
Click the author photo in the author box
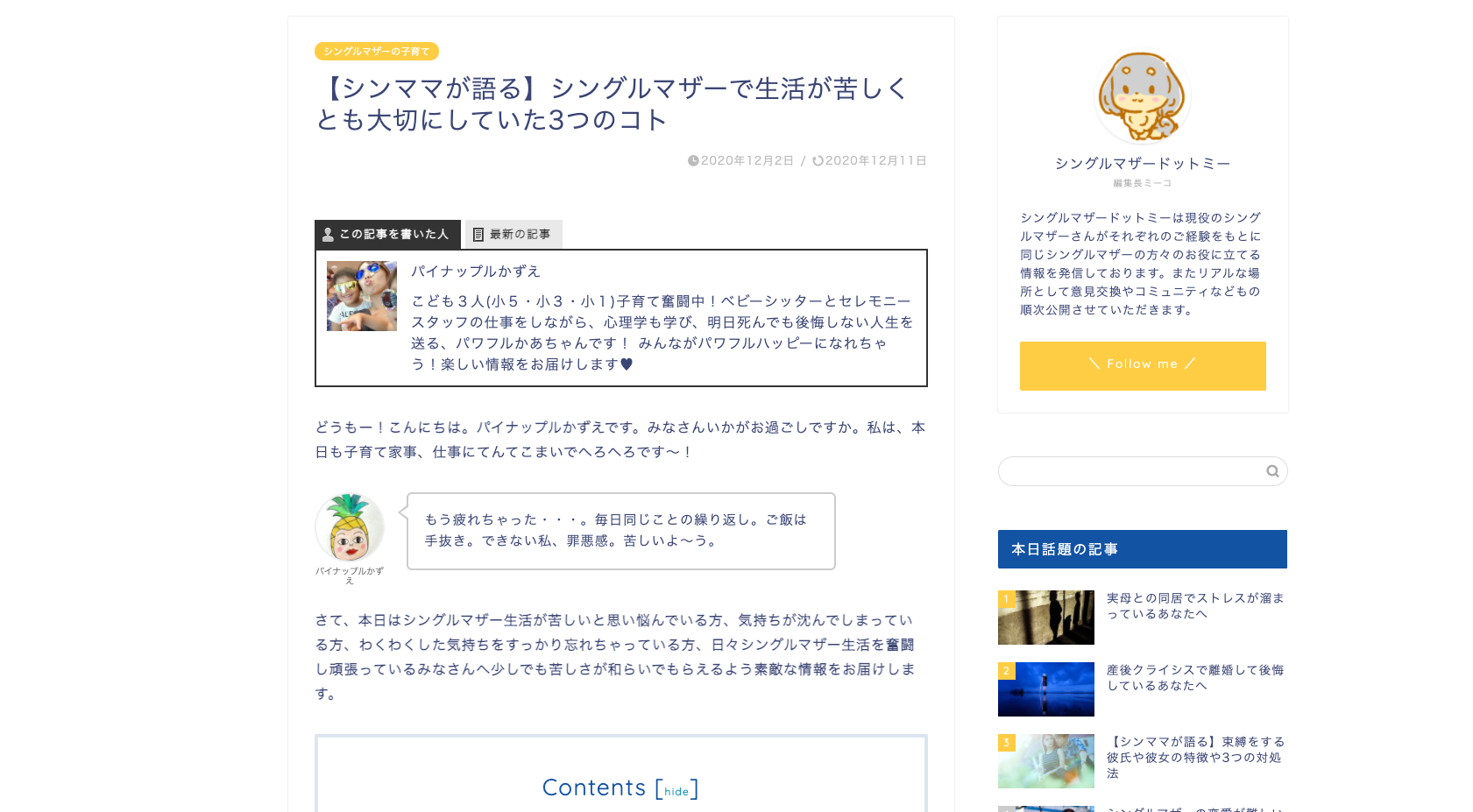point(362,296)
